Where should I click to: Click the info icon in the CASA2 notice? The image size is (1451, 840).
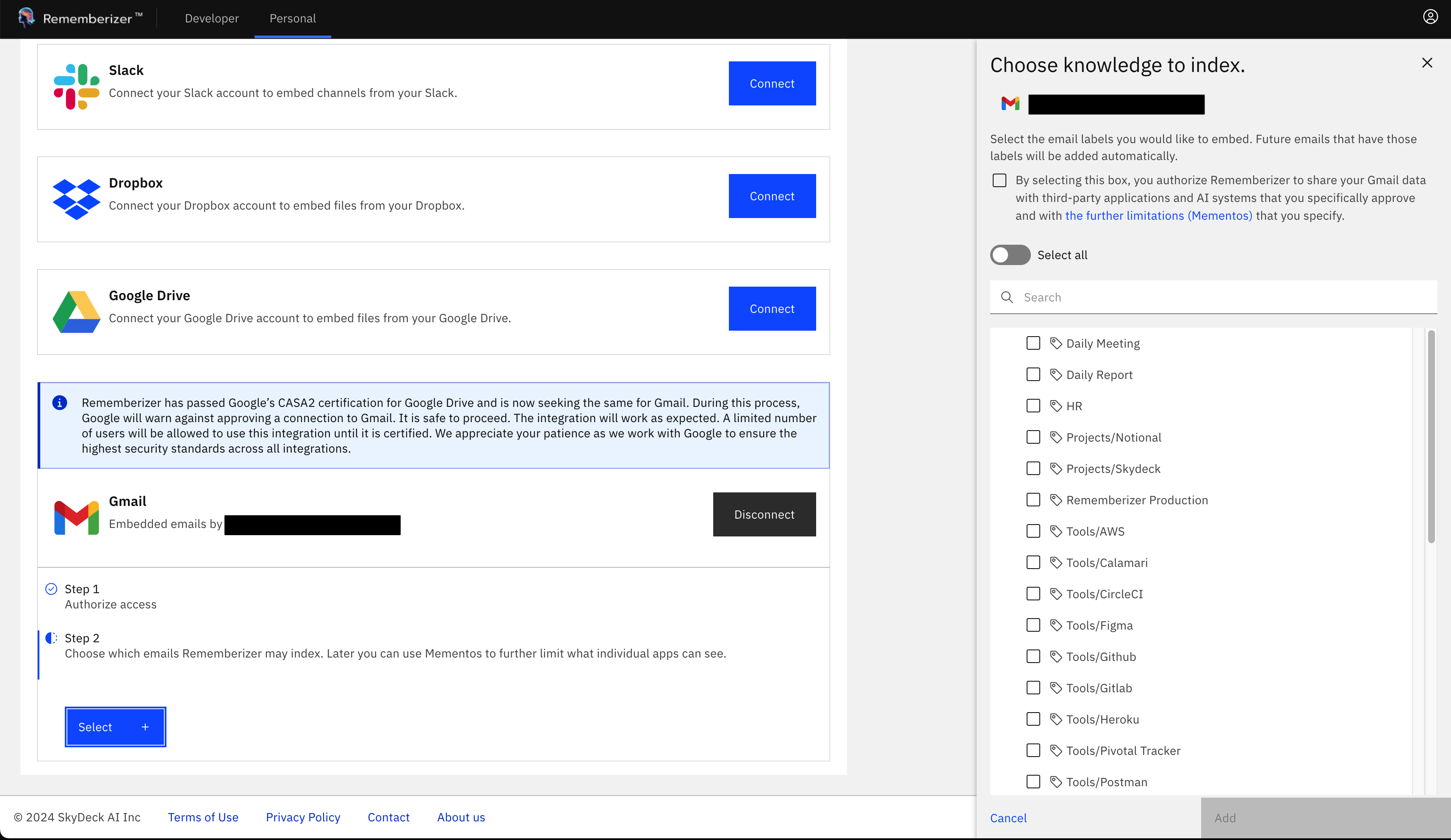coord(60,402)
